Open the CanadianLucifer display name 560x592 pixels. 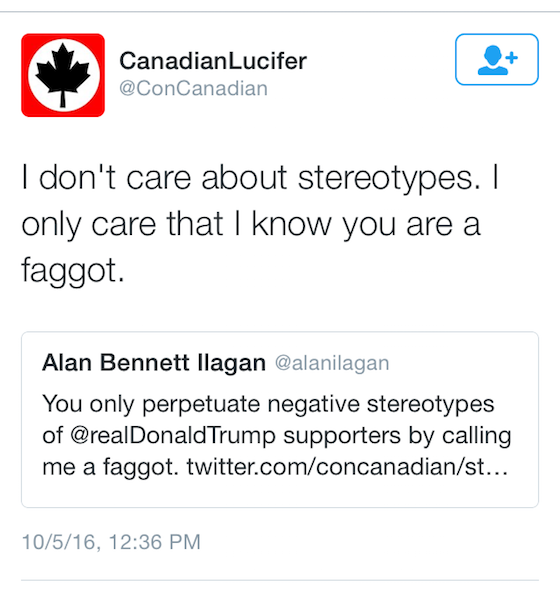pyautogui.click(x=213, y=61)
